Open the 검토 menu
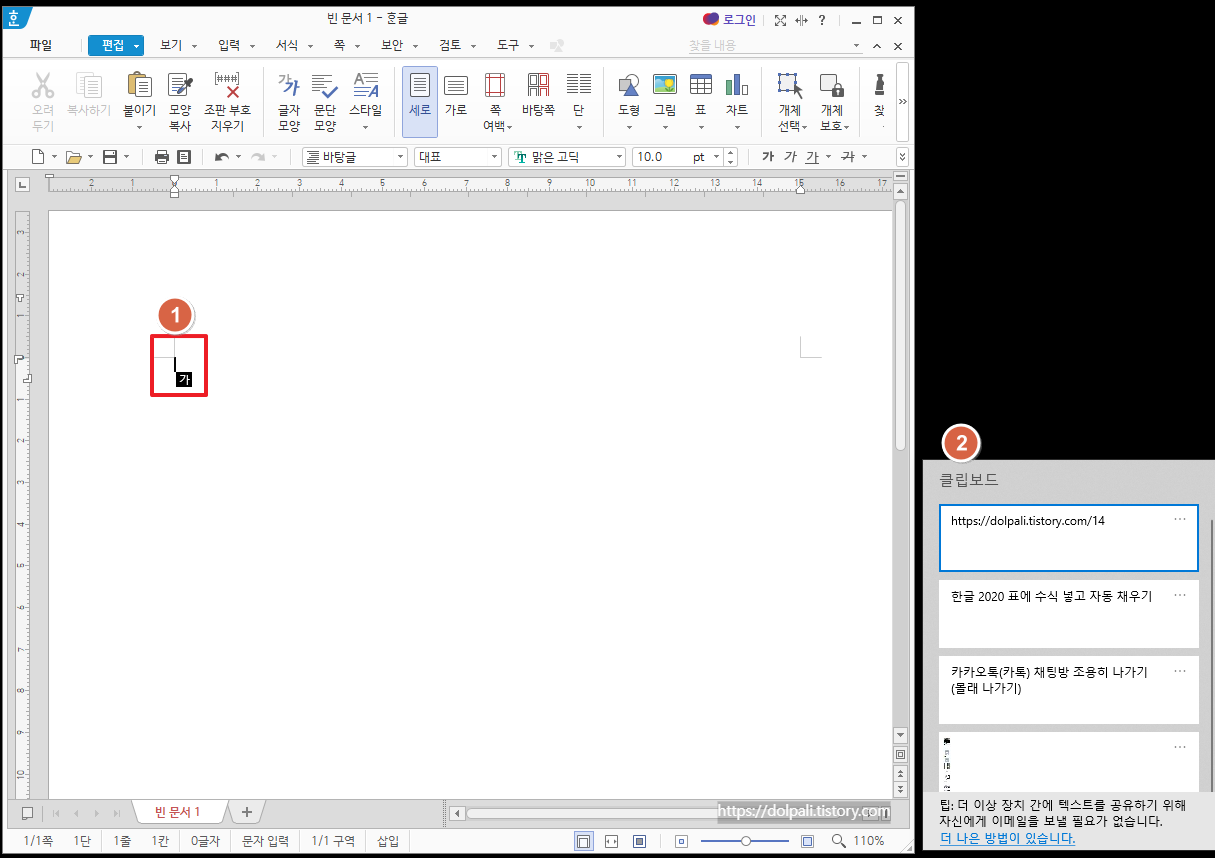Image resolution: width=1215 pixels, height=858 pixels. click(x=450, y=45)
